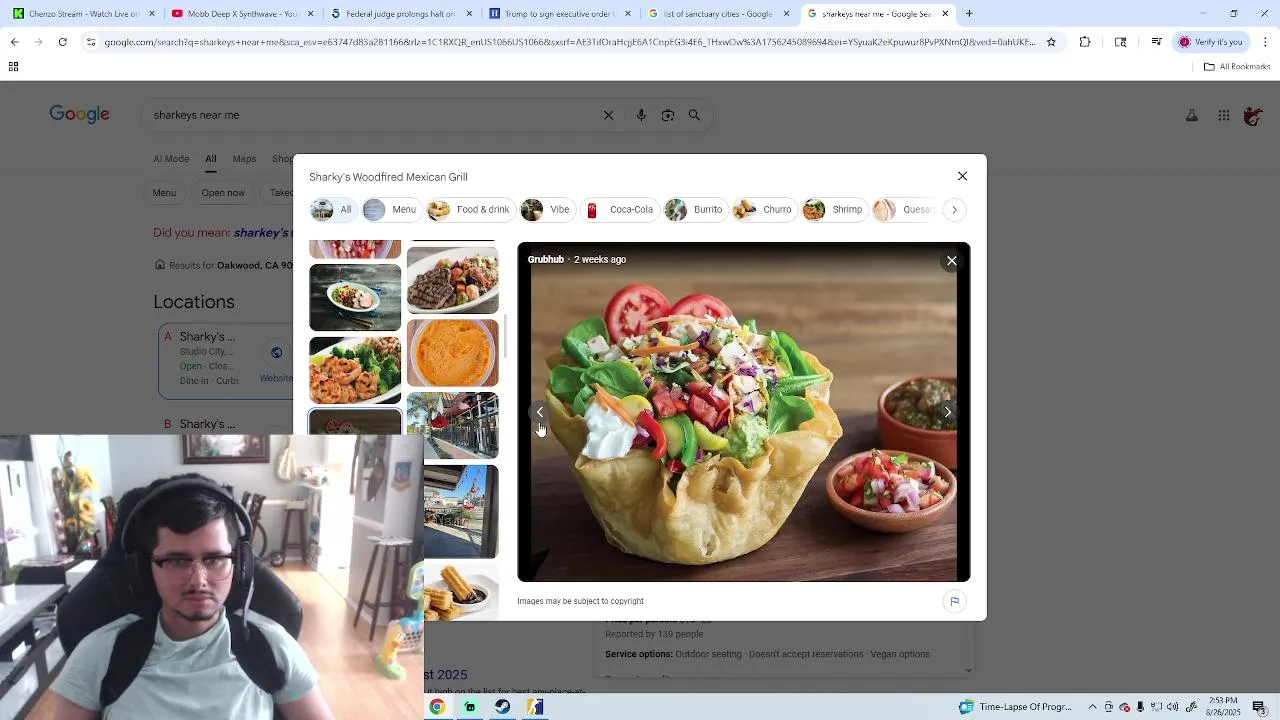Switch to Chenzo Stream tab
1280x720 pixels.
(84, 14)
